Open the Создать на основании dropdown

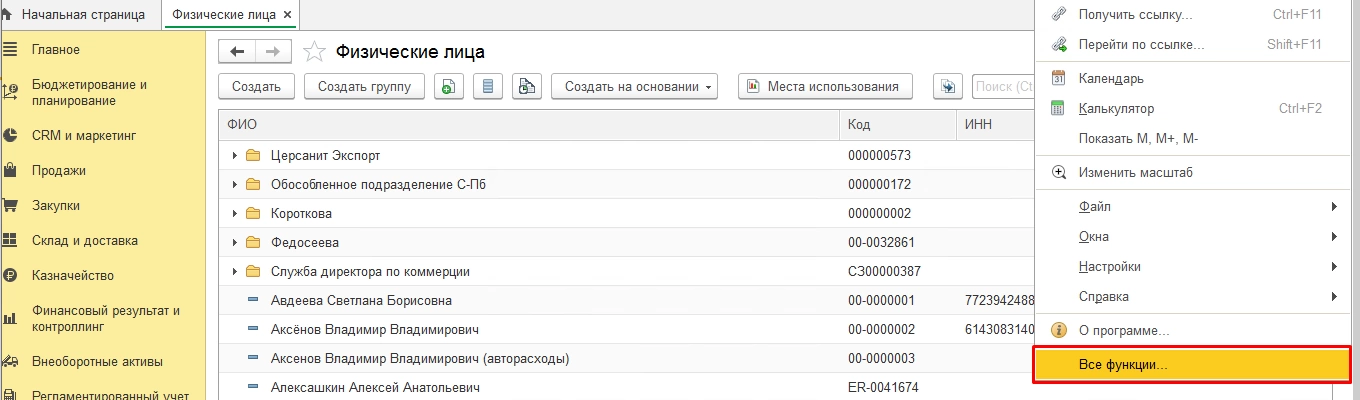(x=635, y=87)
